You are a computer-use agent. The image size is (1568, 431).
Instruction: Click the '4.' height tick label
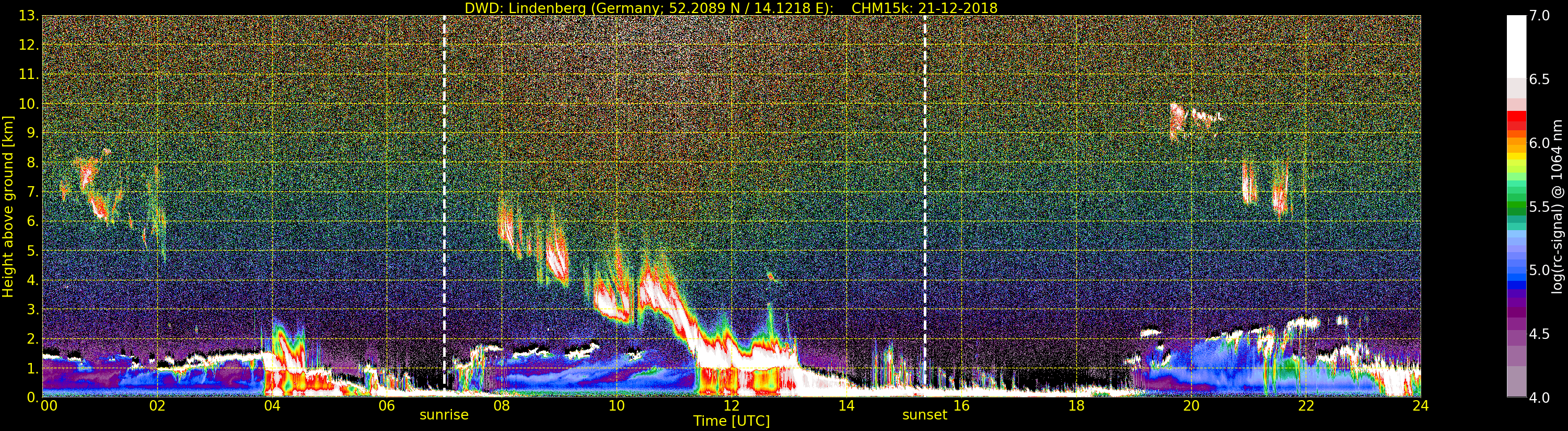coord(32,280)
